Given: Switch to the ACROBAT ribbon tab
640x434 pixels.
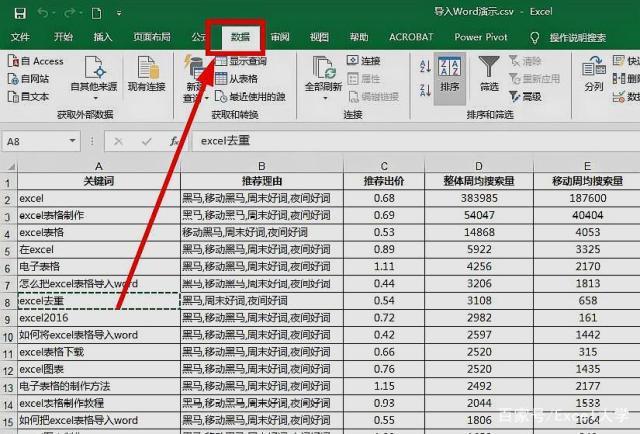Looking at the screenshot, I should click(411, 37).
